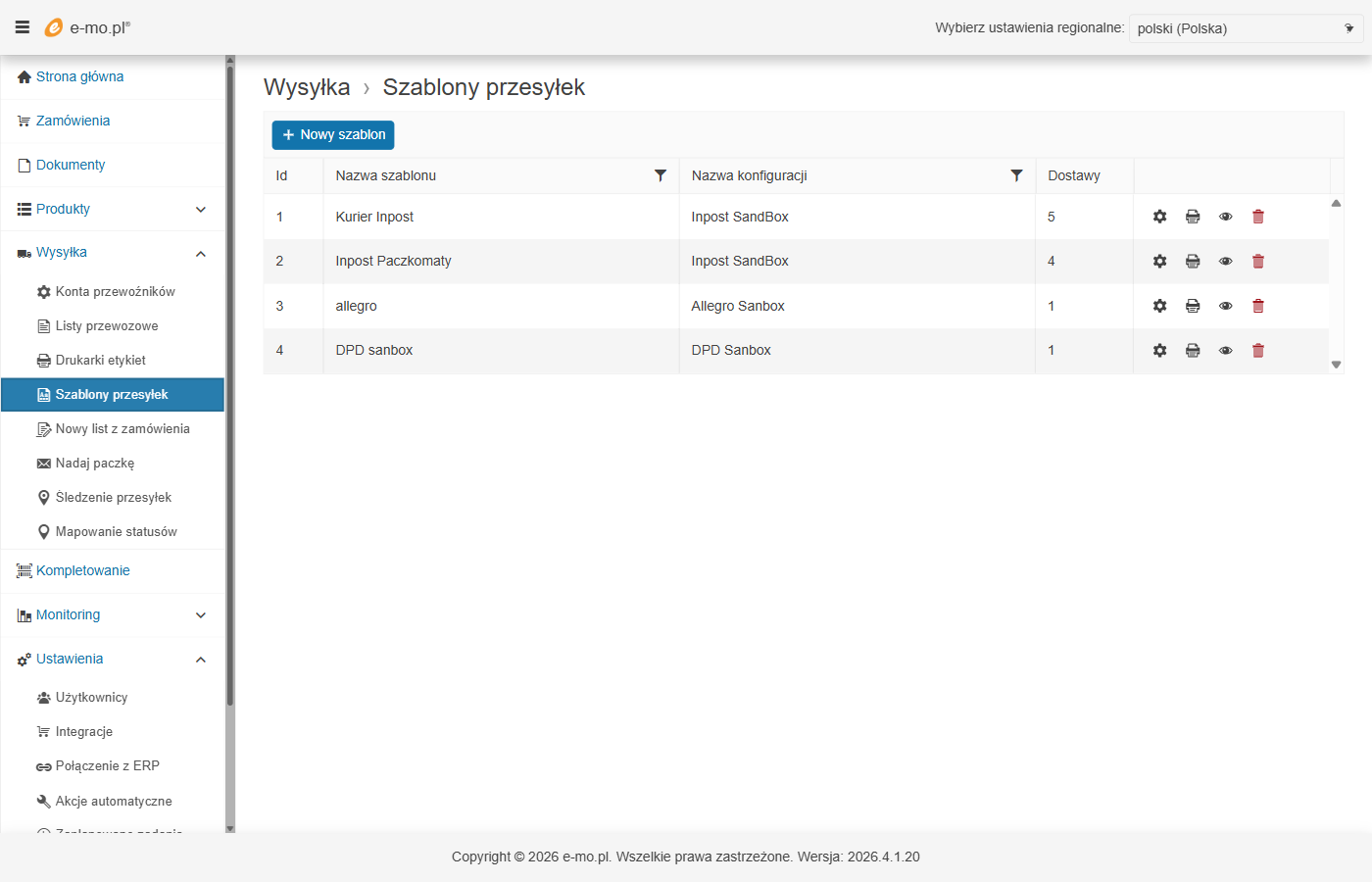Open the hamburger menu icon
This screenshot has height=882, width=1372.
point(23,27)
